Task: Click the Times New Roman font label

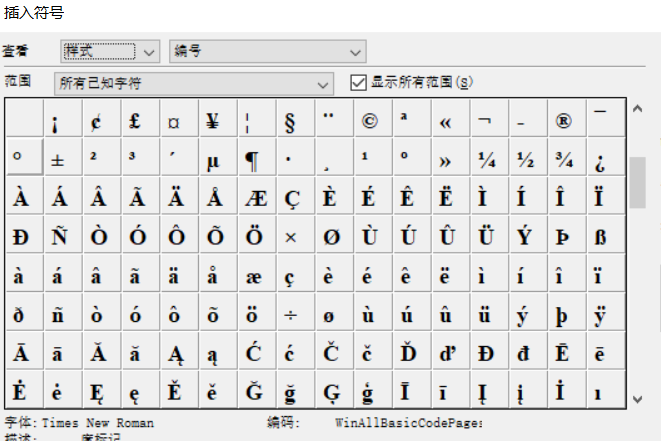Action: coord(98,422)
